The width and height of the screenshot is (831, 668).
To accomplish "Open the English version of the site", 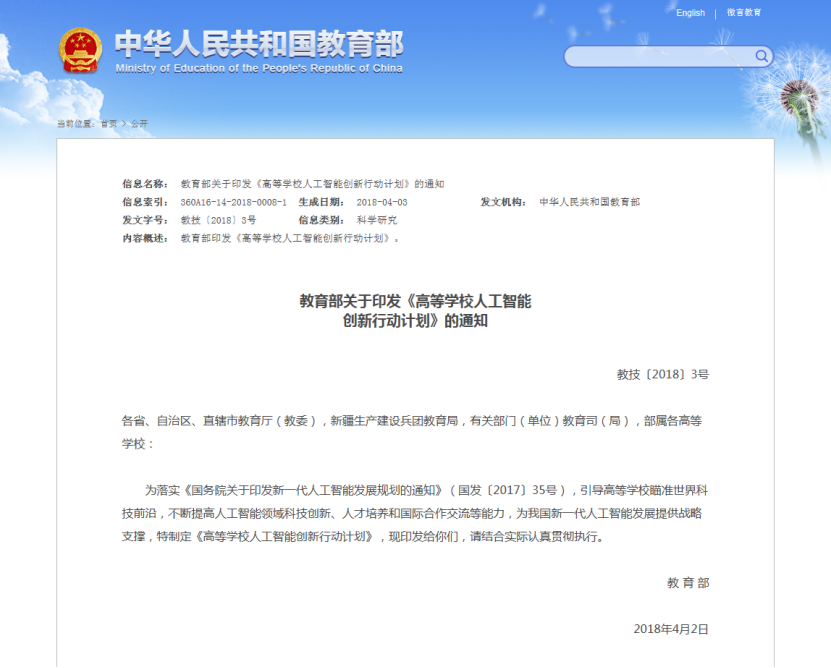I will click(689, 11).
